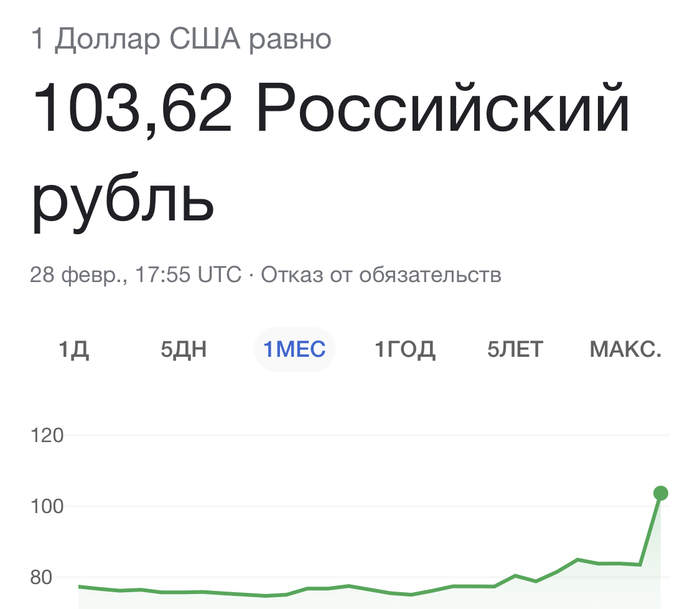Click the word рубль in the heading
Image resolution: width=700 pixels, height=609 pixels.
point(123,198)
